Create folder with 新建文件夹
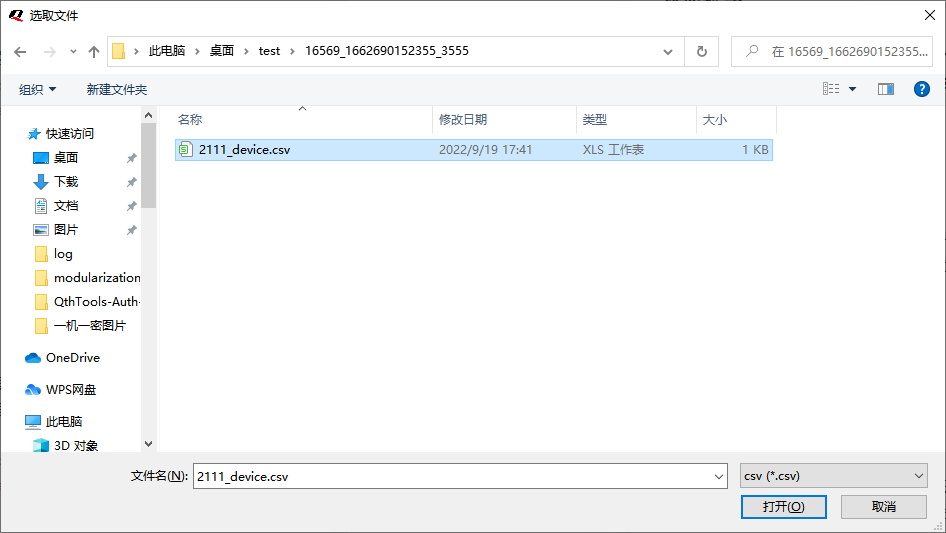This screenshot has height=533, width=946. [x=116, y=89]
